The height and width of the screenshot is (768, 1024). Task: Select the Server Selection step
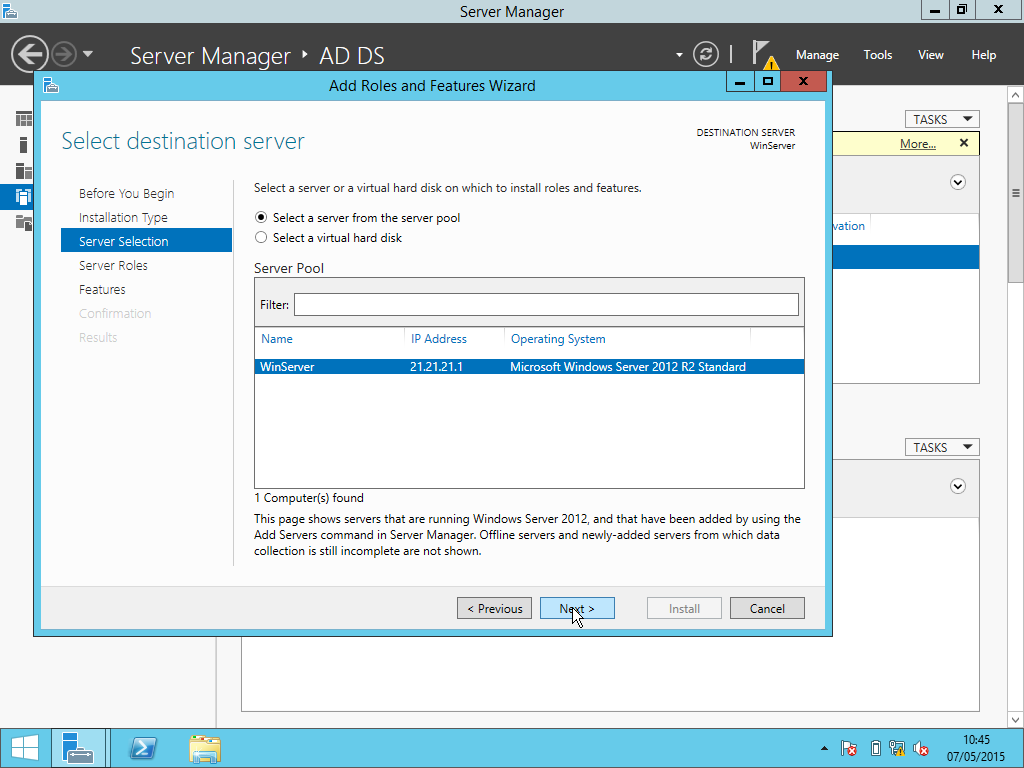point(146,241)
